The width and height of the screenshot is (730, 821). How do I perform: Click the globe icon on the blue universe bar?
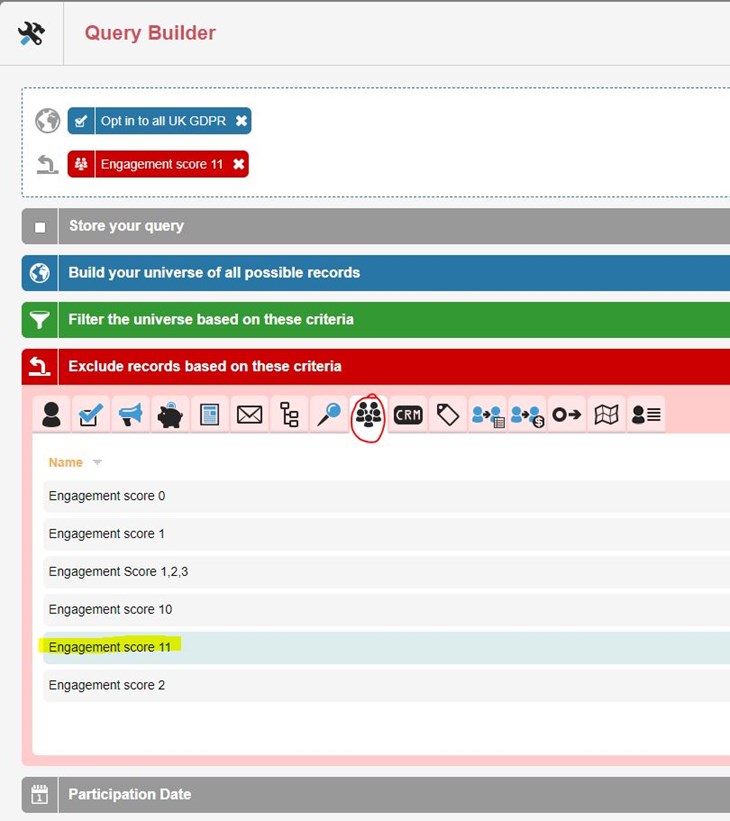click(x=40, y=273)
